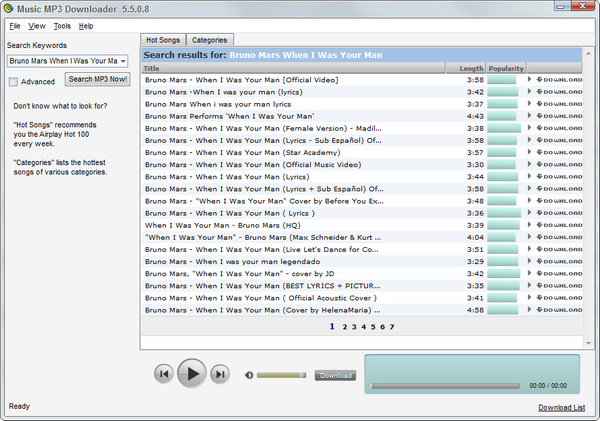600x421 pixels.
Task: Download the 'Star Academy' version
Action: (x=559, y=152)
